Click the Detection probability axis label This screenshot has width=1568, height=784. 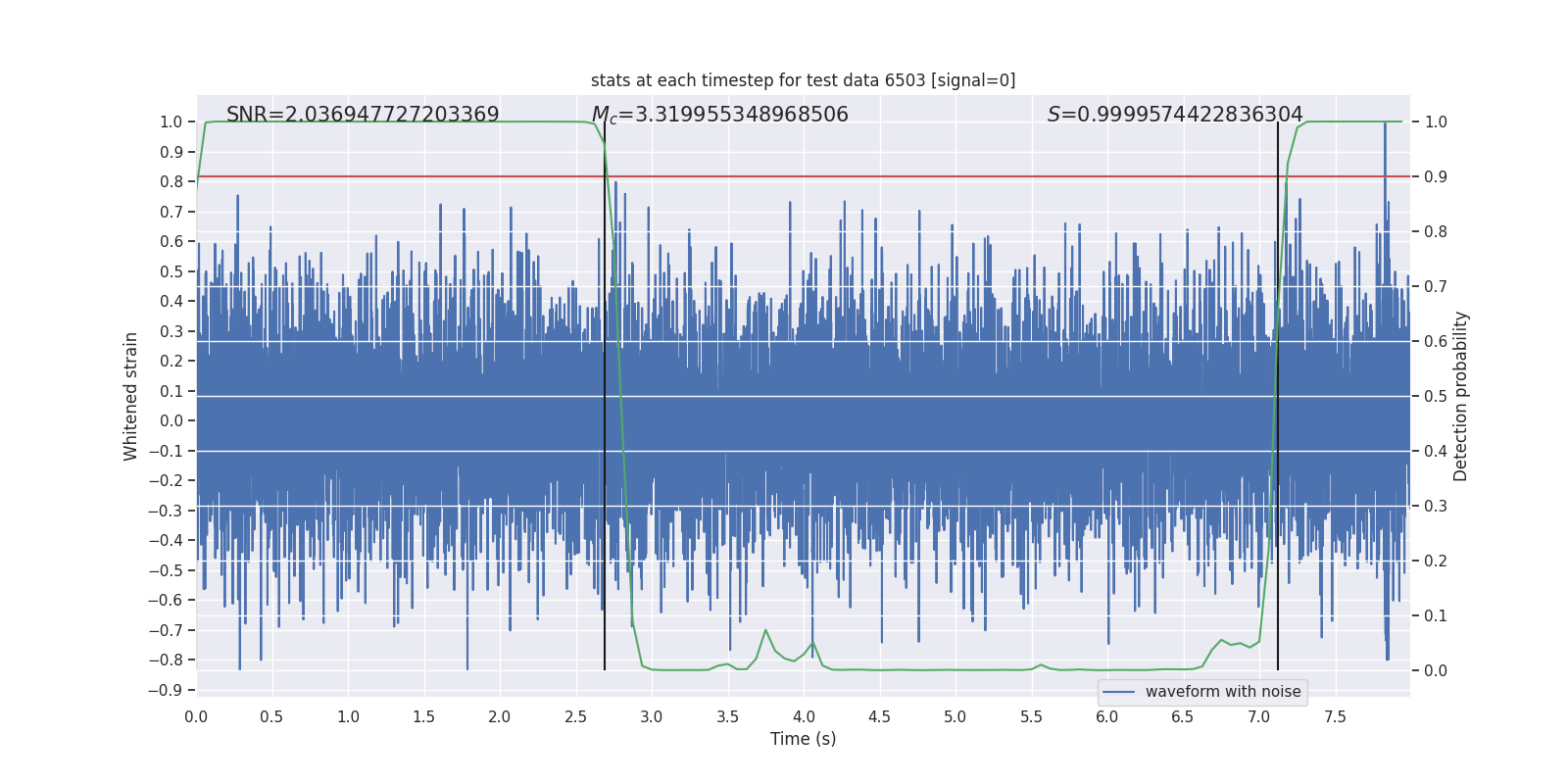[x=1461, y=396]
